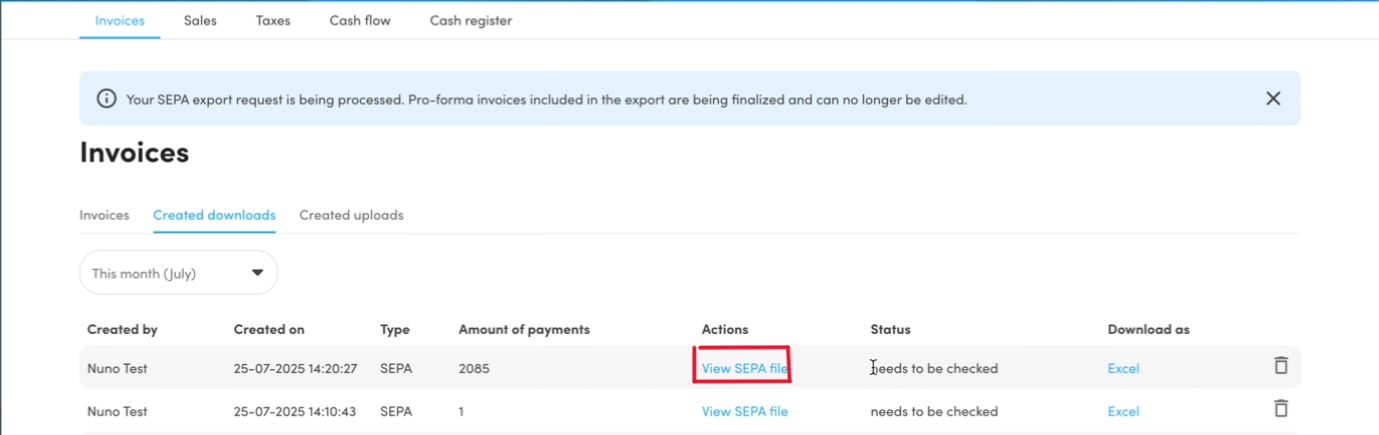Dismiss the SEPA export notification banner
This screenshot has height=435, width=1379.
[x=1273, y=99]
